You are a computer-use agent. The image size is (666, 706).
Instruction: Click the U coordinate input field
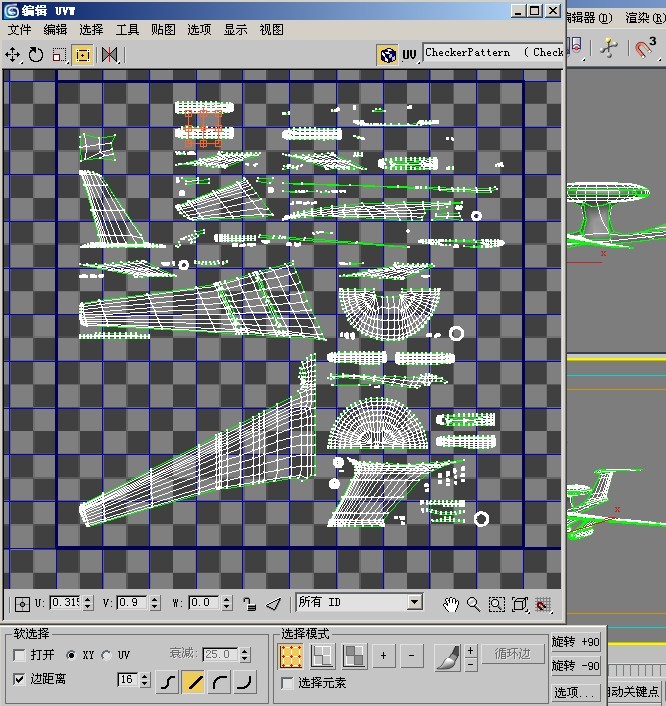click(x=64, y=603)
